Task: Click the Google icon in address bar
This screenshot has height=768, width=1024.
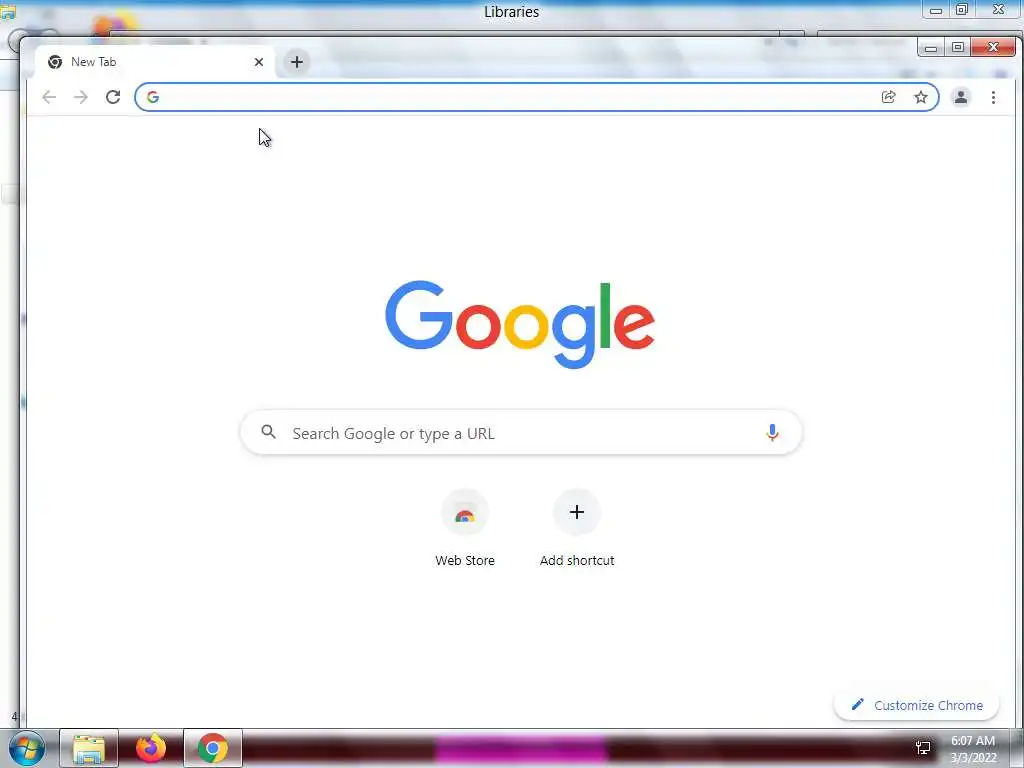Action: 153,97
